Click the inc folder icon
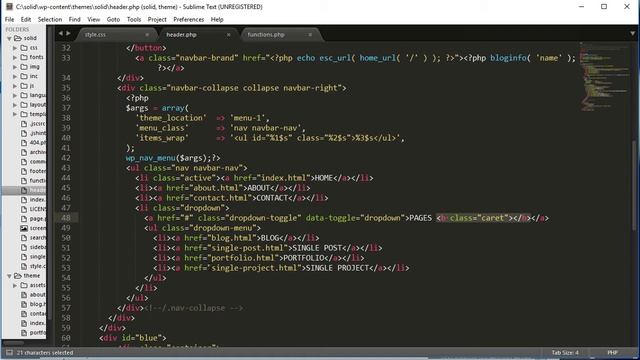The image size is (640, 360). click(24, 76)
